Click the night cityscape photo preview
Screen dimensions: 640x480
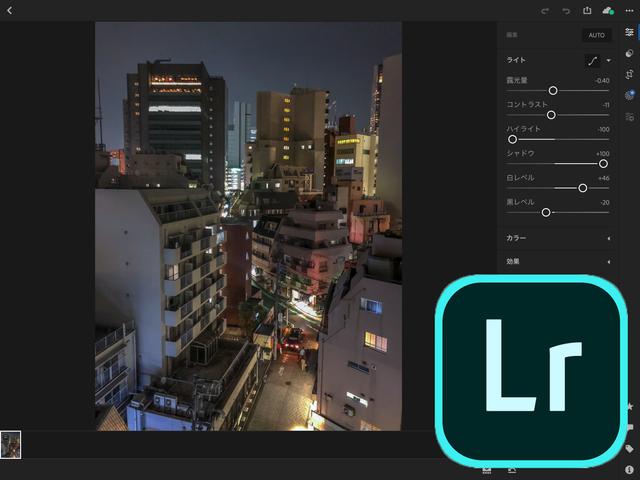tap(248, 226)
